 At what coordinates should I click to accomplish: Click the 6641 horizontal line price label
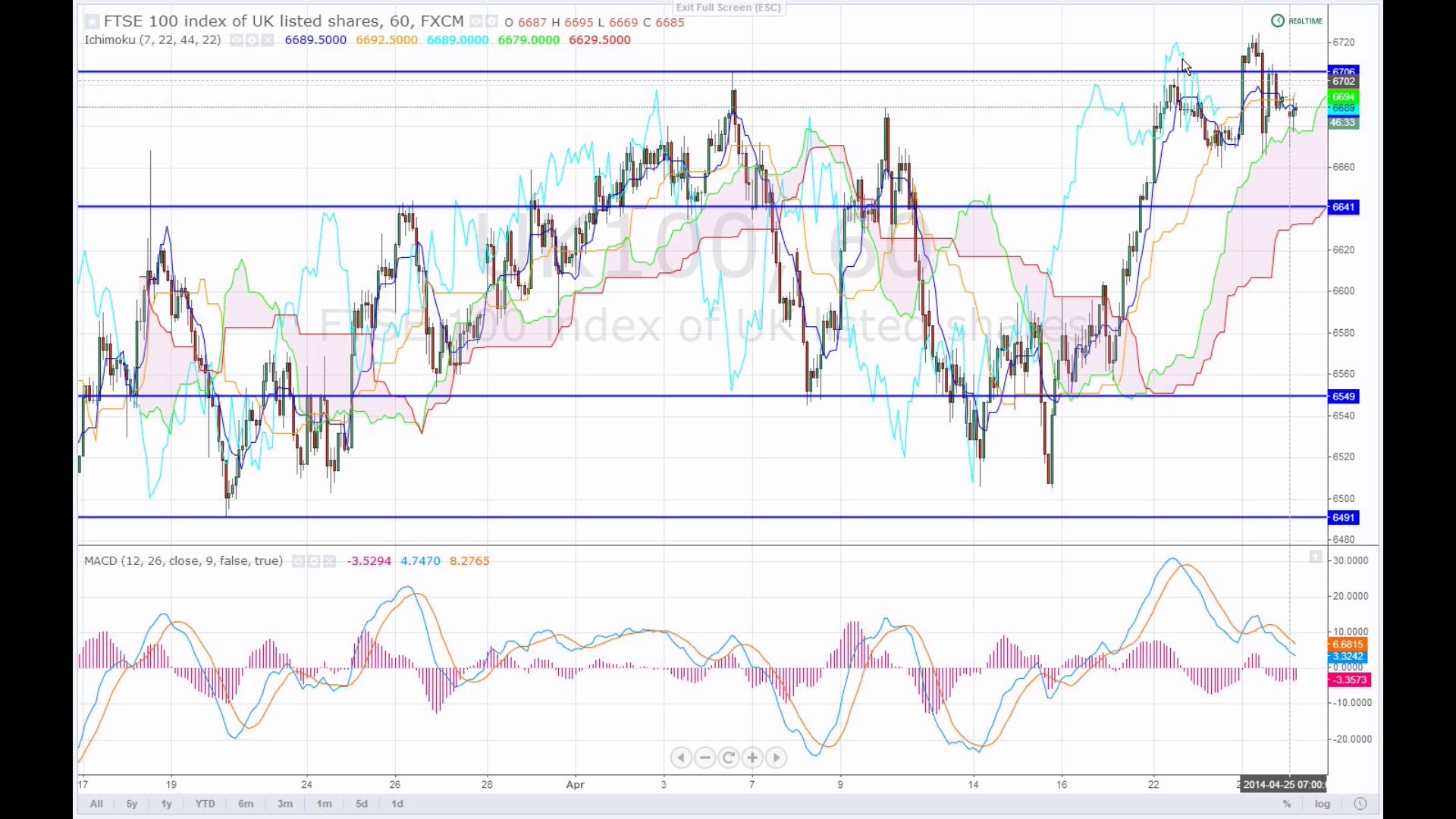click(x=1343, y=207)
